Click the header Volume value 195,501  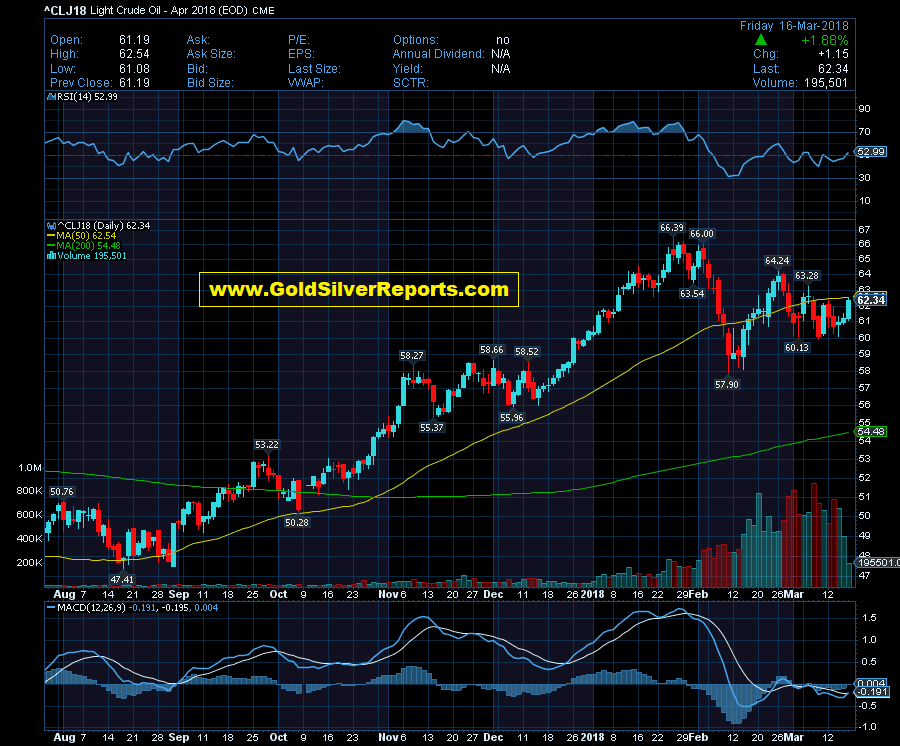click(825, 83)
